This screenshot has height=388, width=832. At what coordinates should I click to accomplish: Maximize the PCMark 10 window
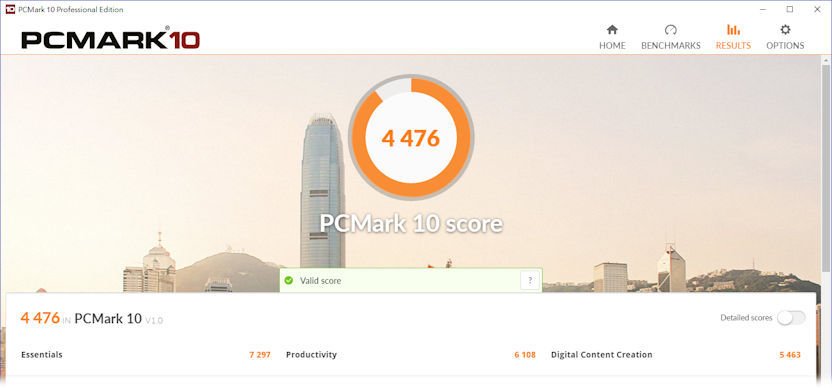click(790, 9)
